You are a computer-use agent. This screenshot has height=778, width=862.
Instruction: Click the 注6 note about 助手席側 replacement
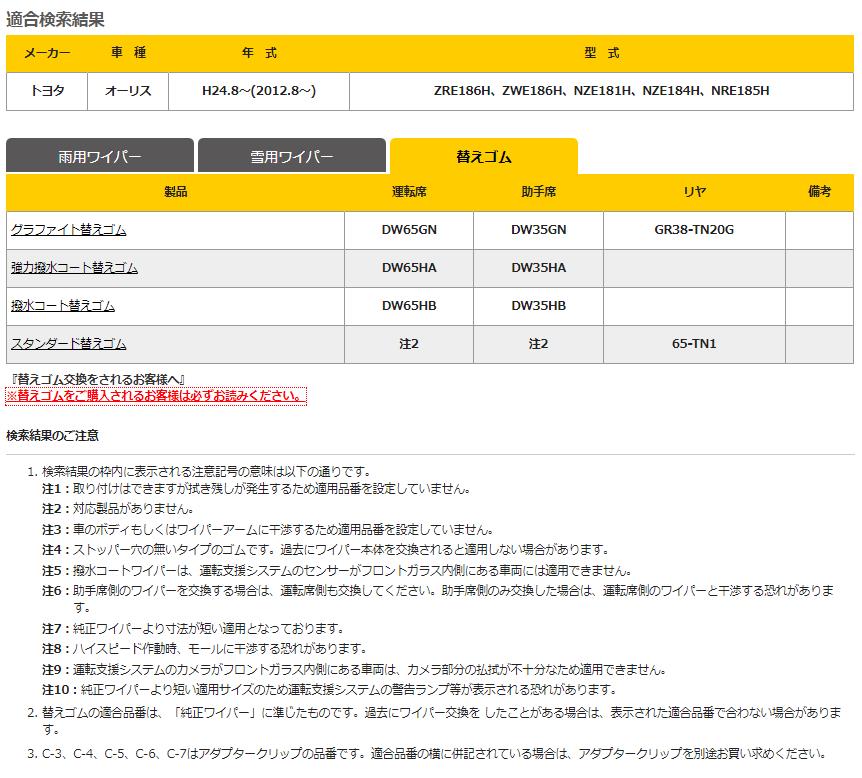[x=438, y=599]
